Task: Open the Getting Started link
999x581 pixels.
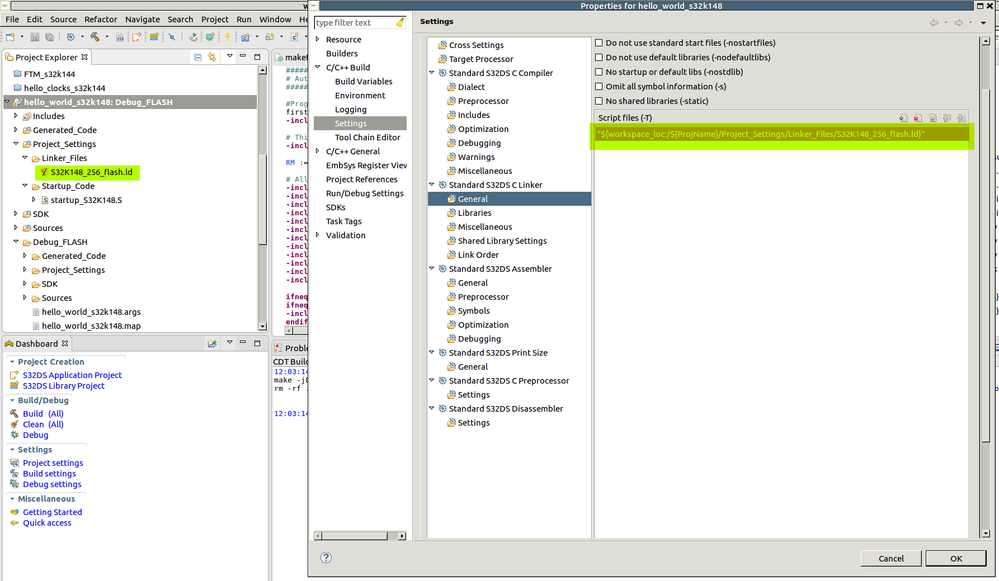Action: click(52, 512)
